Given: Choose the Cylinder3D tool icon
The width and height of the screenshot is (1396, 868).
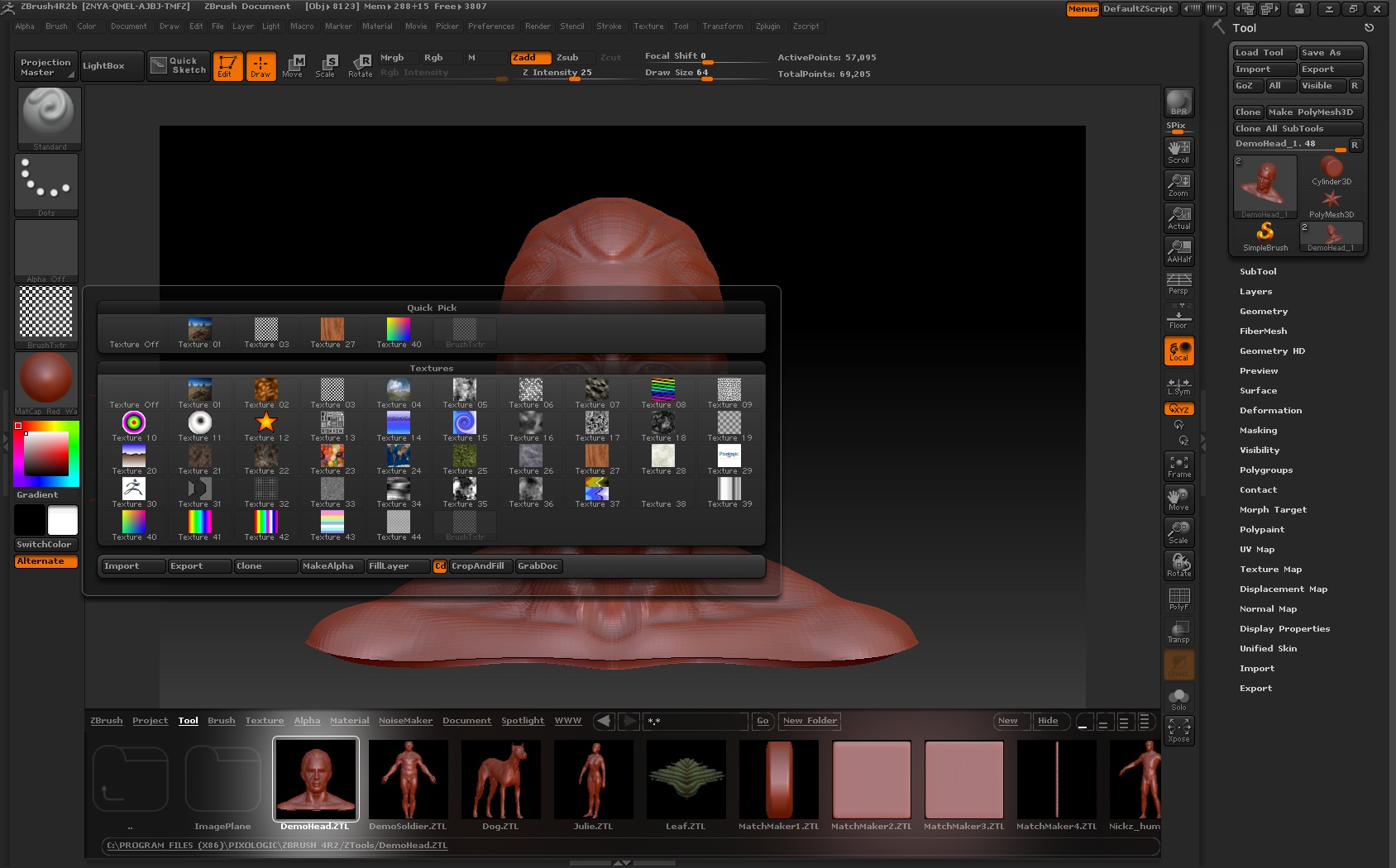Looking at the screenshot, I should tap(1331, 171).
